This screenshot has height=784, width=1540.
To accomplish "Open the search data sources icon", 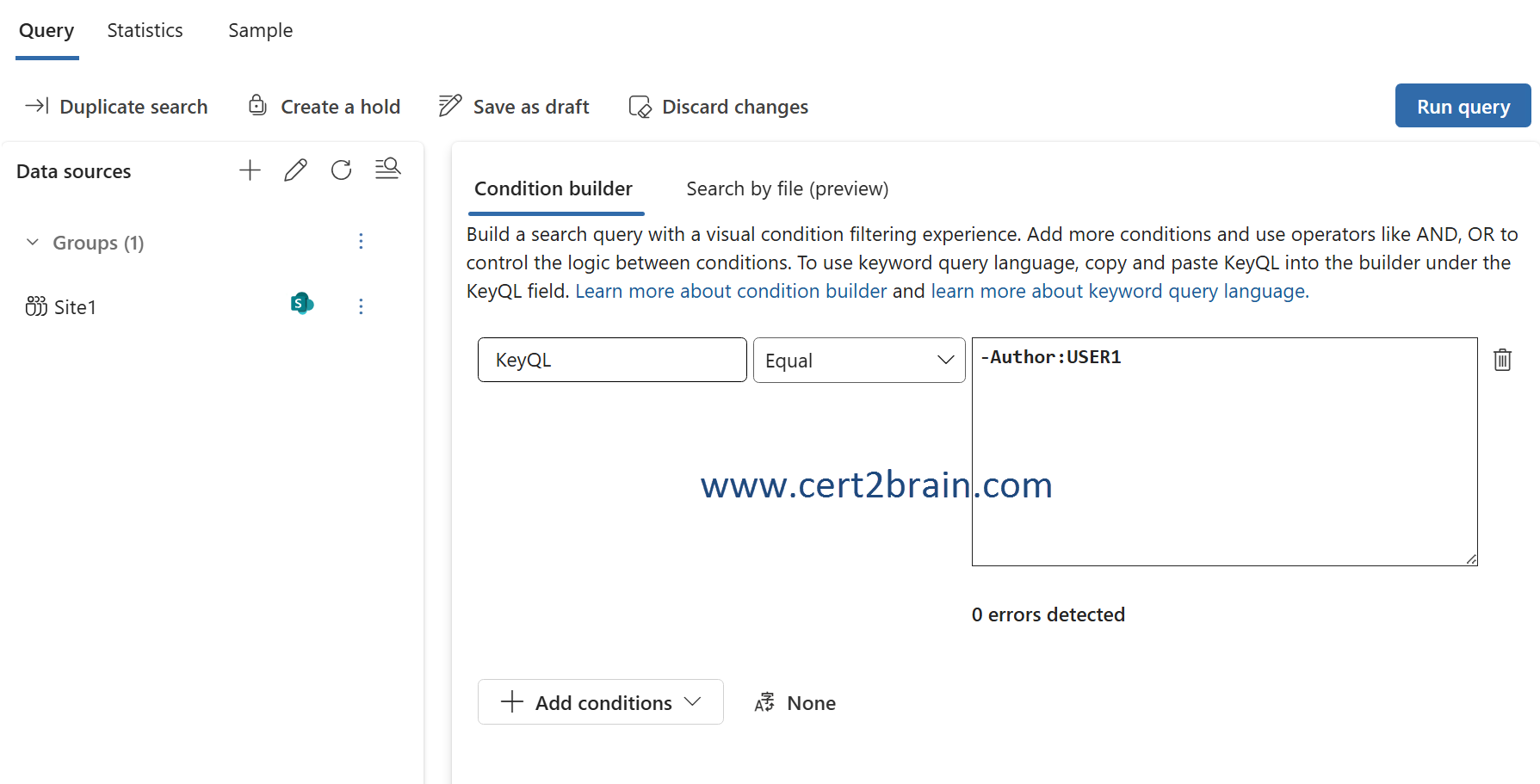I will tap(387, 169).
